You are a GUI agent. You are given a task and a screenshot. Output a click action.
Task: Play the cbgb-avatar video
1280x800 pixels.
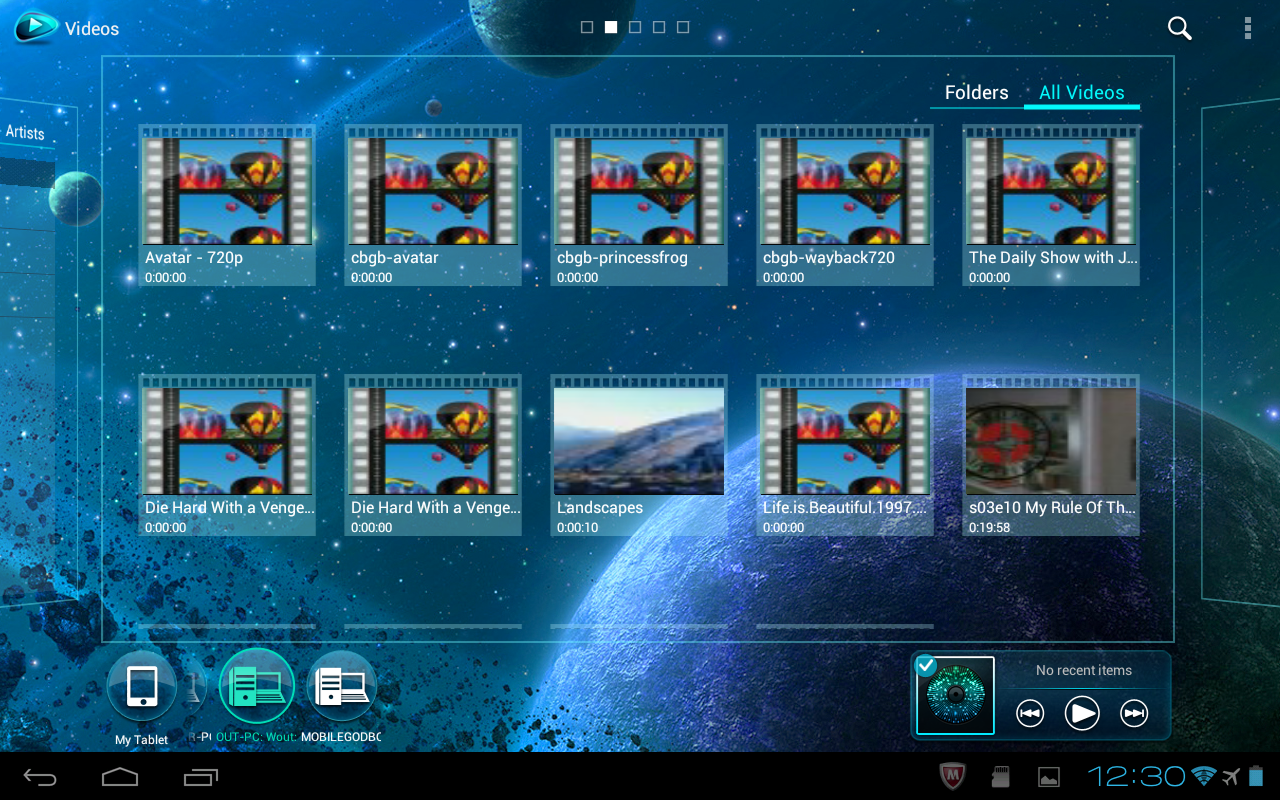[433, 205]
